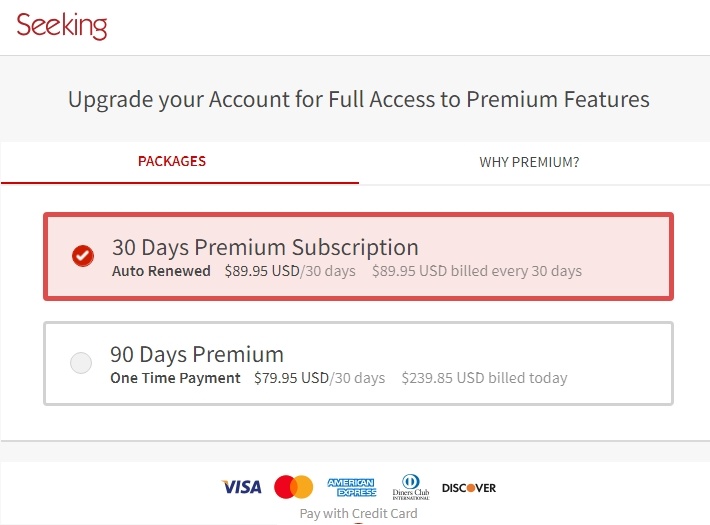The width and height of the screenshot is (710, 525).
Task: Click the $239.85 USD billed today text
Action: click(x=485, y=378)
